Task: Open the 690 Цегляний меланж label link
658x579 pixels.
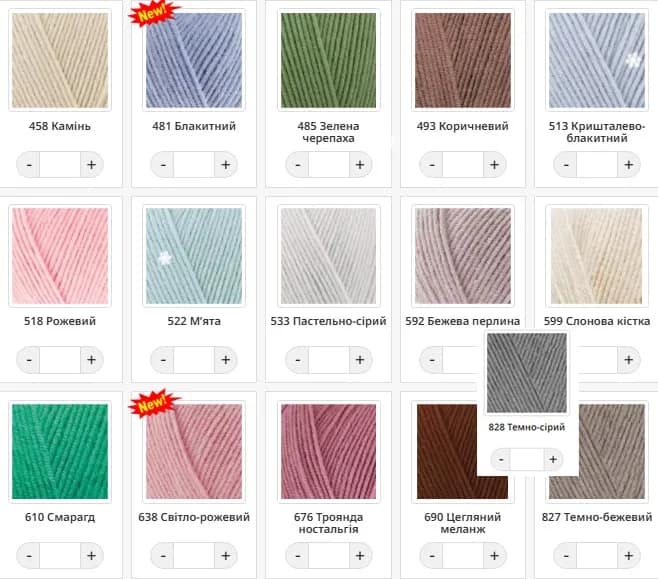Action: click(x=462, y=523)
